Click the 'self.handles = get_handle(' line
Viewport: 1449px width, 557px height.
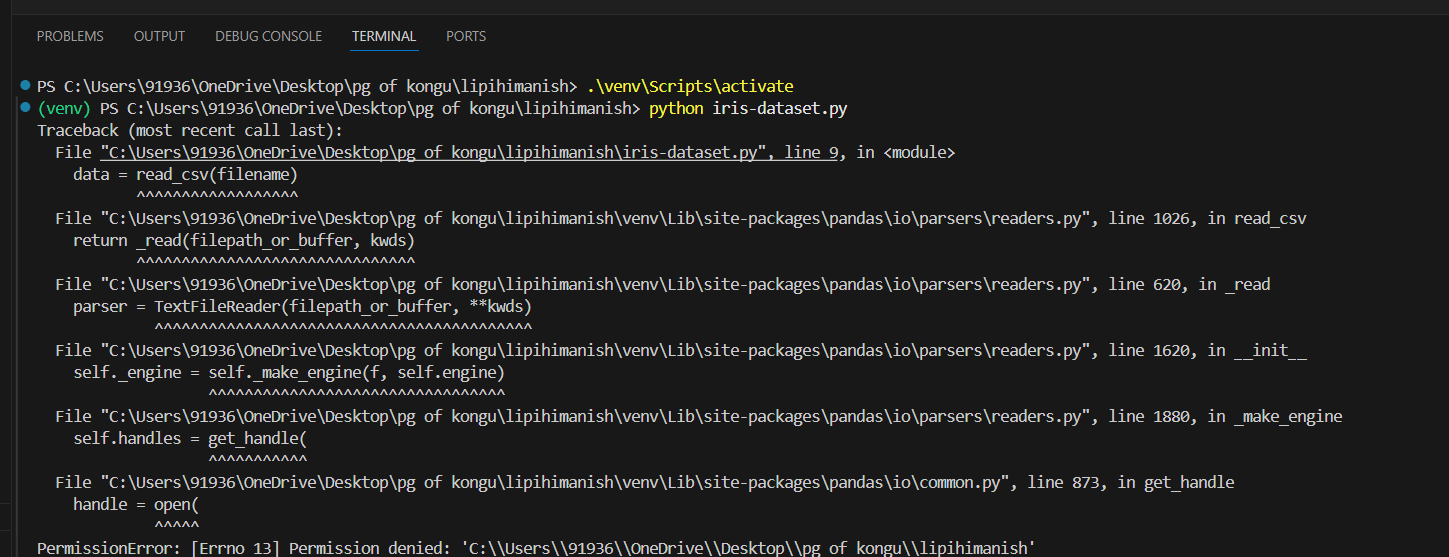coord(190,438)
